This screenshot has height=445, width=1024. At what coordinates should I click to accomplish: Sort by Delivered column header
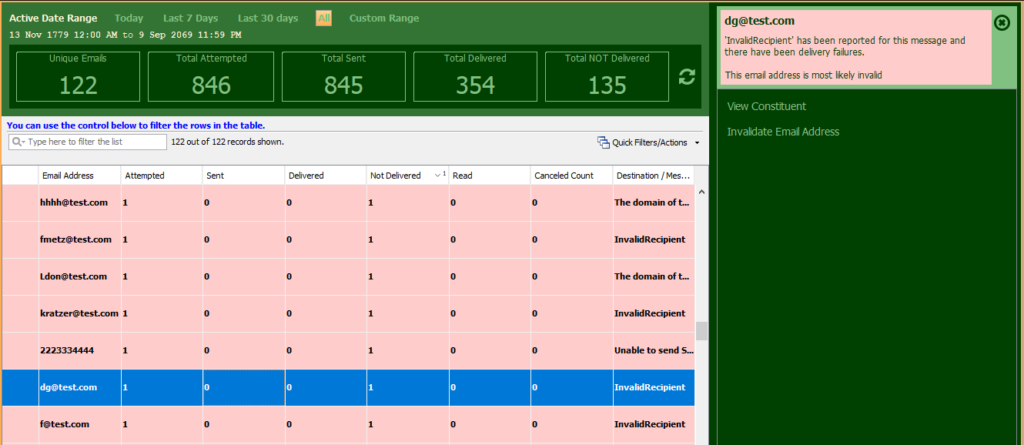point(325,176)
